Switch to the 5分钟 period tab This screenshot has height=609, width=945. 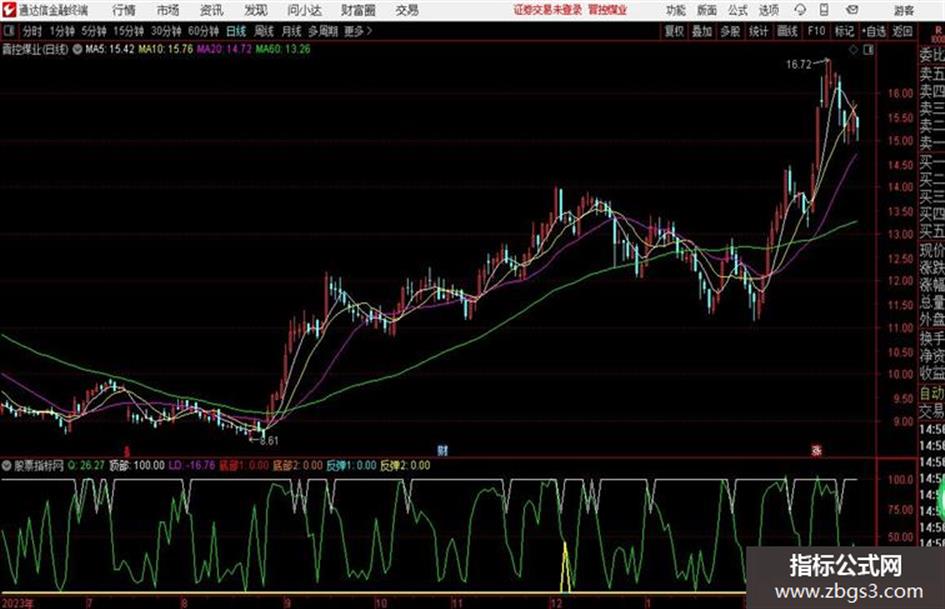pyautogui.click(x=94, y=31)
